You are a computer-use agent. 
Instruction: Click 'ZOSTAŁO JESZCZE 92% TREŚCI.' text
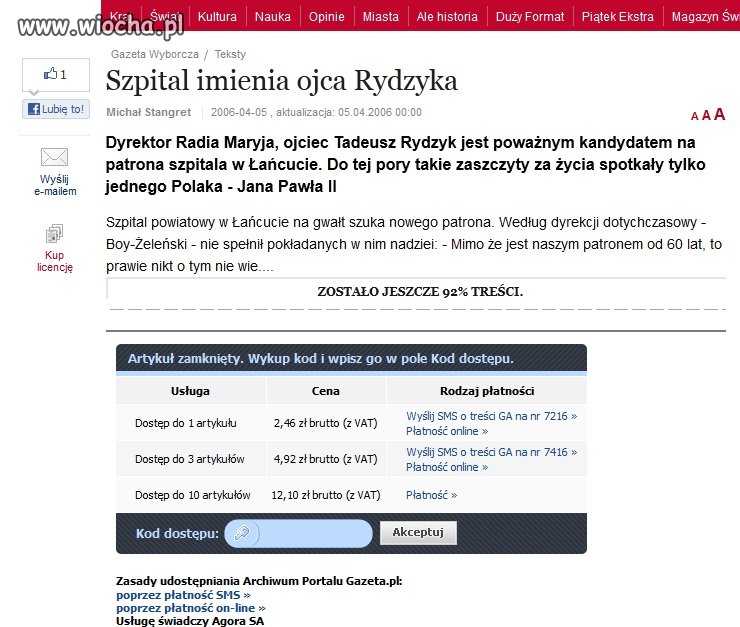[x=420, y=292]
